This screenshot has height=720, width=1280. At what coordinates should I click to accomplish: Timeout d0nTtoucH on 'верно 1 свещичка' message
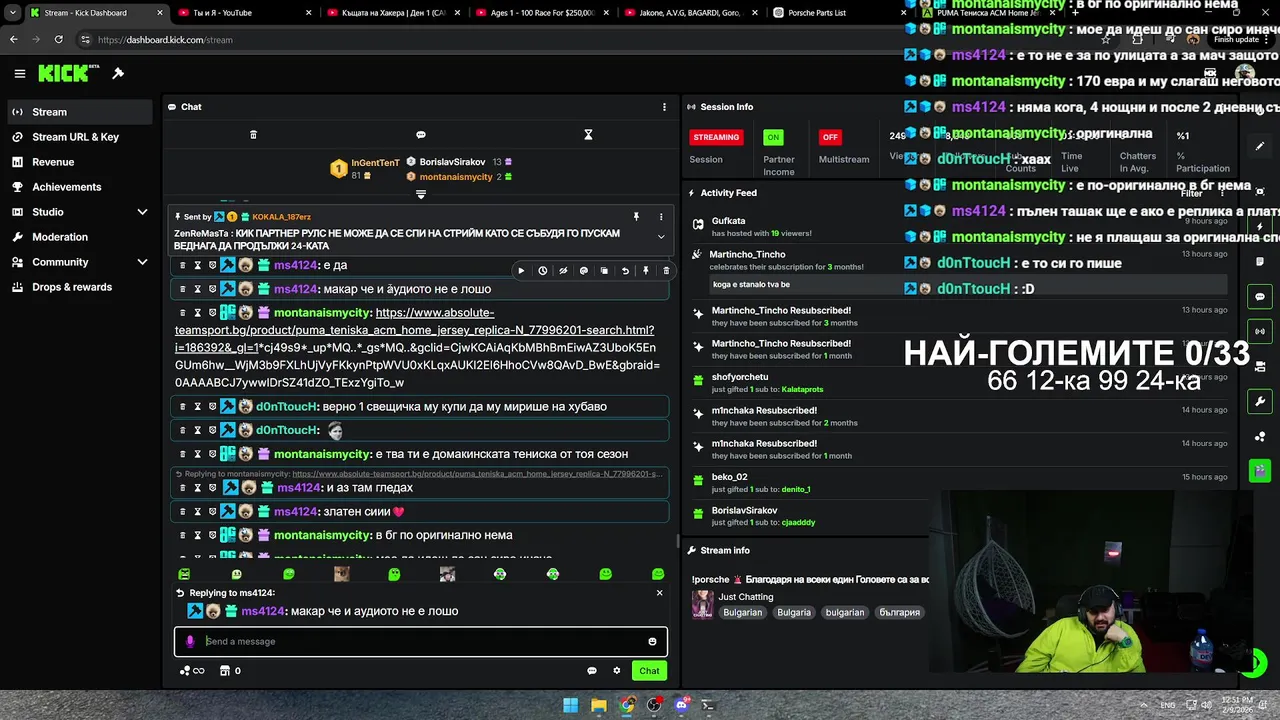pos(197,406)
